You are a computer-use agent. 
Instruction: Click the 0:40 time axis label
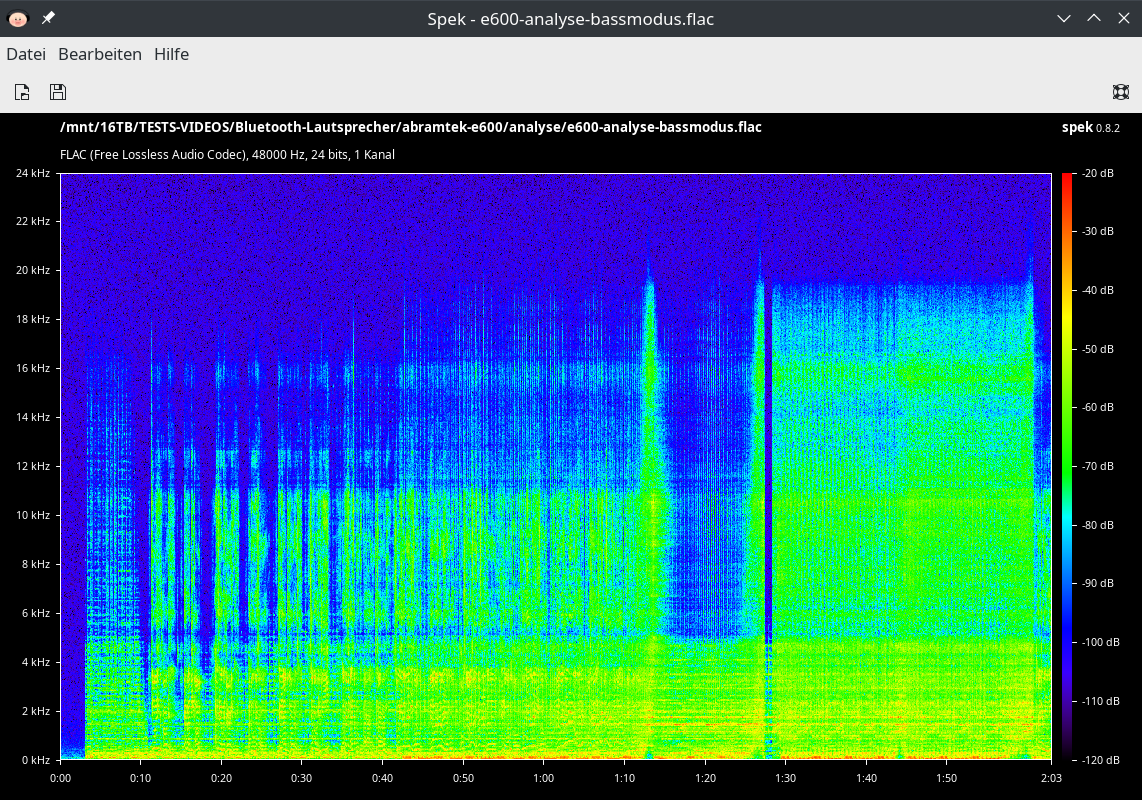[x=382, y=778]
